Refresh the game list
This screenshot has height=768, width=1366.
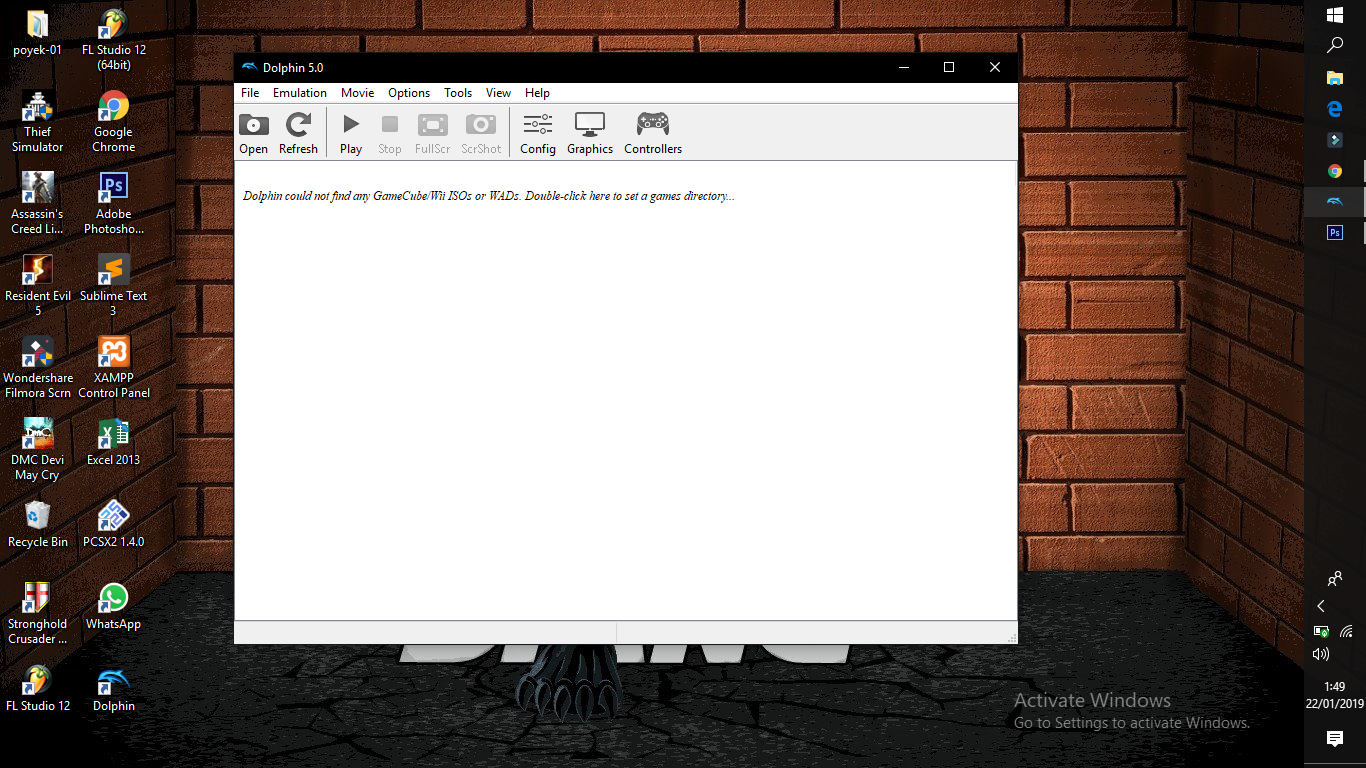tap(298, 133)
